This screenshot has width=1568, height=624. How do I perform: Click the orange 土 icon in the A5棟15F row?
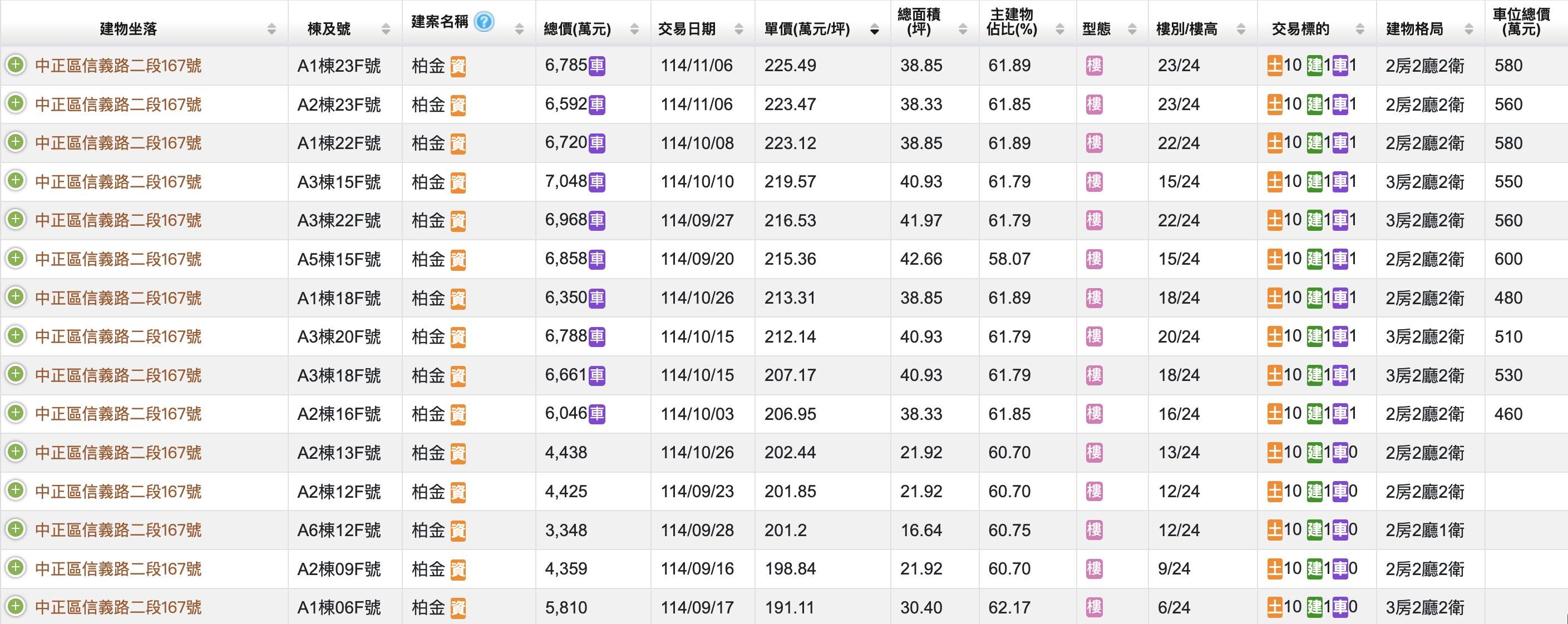tap(1275, 259)
